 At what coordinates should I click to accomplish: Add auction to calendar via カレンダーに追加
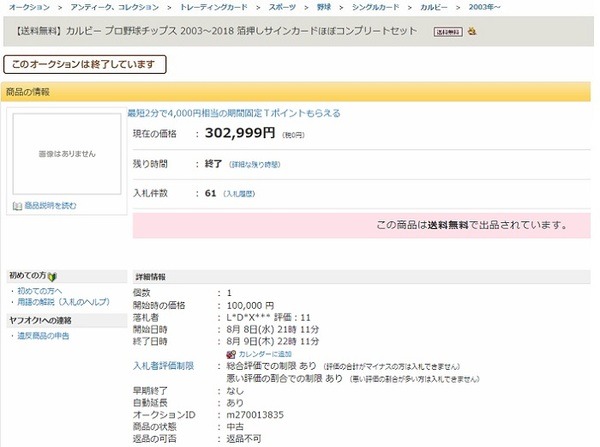[265, 354]
